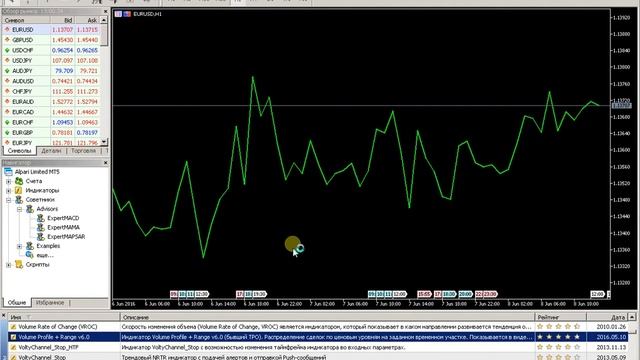Click the Bid column header

click(62, 20)
